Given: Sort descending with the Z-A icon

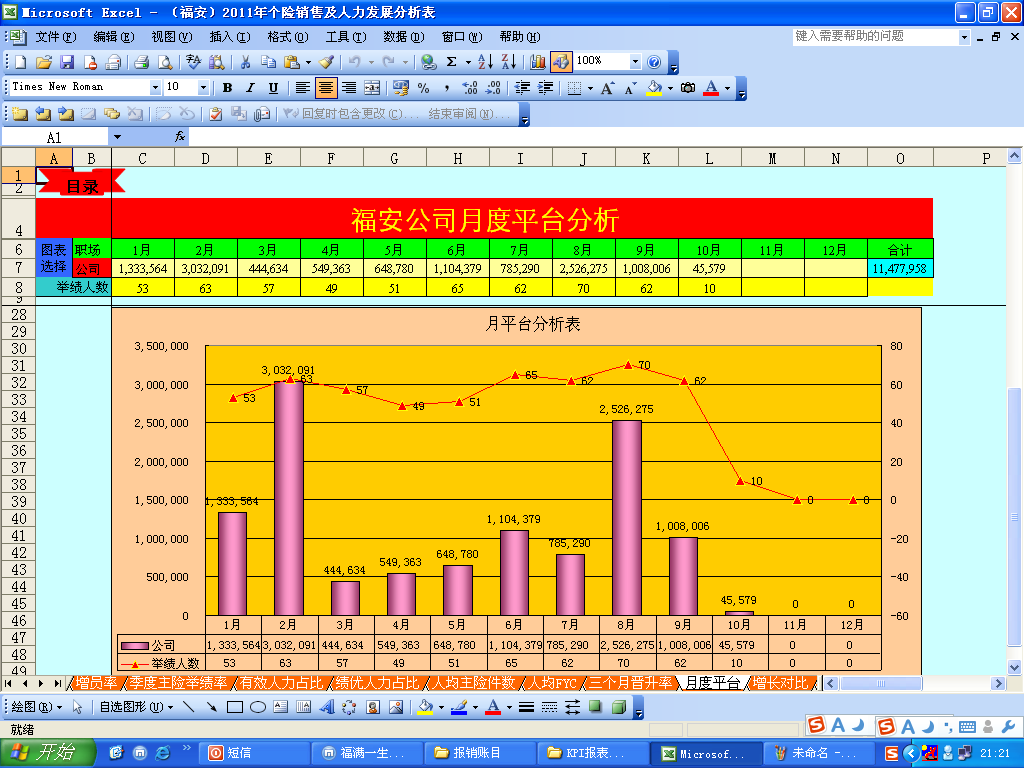Looking at the screenshot, I should pyautogui.click(x=509, y=62).
